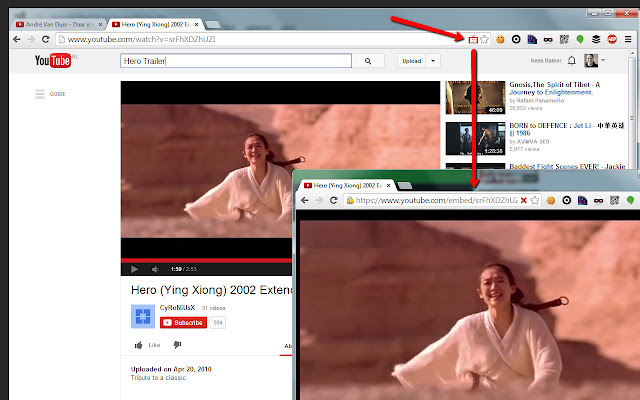
Task: Mute the video with the speaker icon
Action: (x=155, y=269)
